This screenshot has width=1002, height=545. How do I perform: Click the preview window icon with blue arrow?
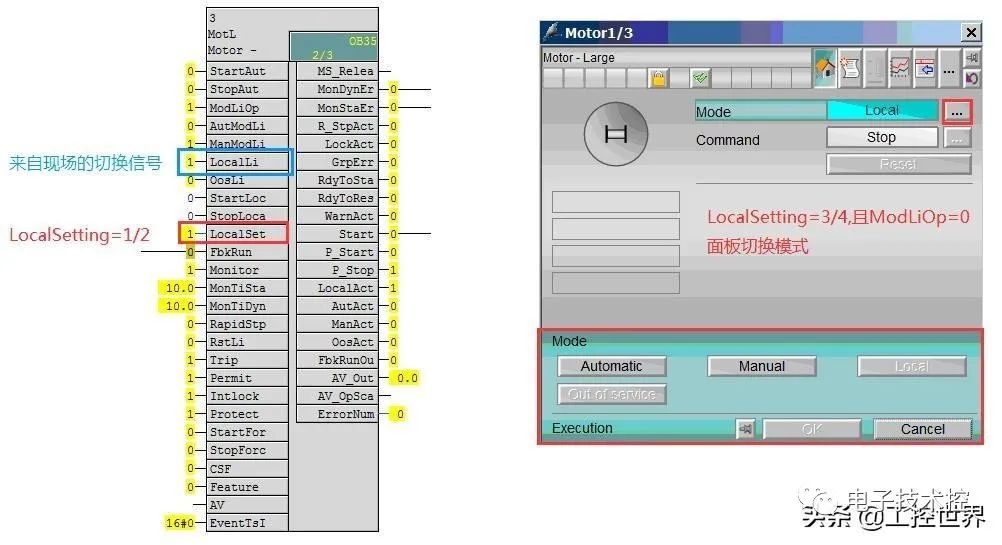[925, 68]
